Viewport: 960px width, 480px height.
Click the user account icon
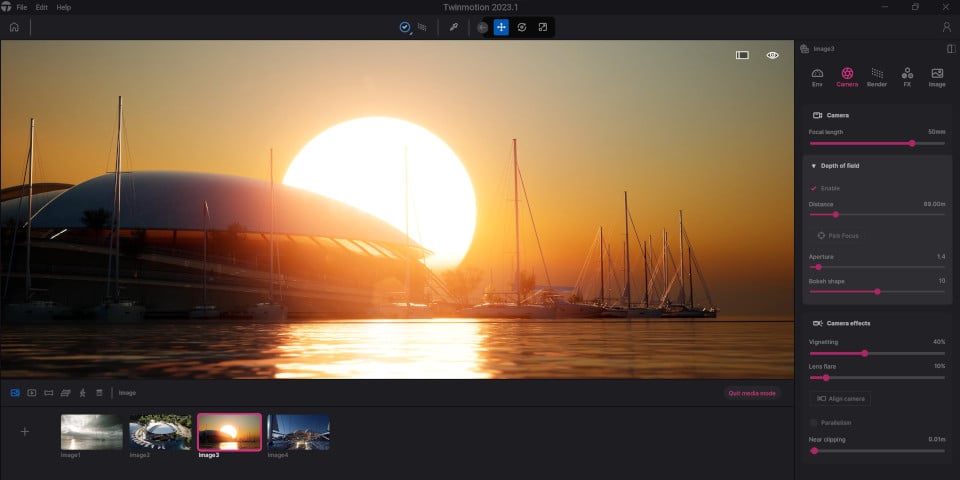(946, 27)
